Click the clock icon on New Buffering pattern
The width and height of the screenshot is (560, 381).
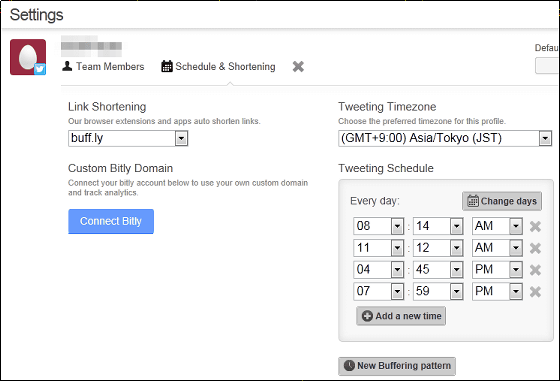pos(349,366)
